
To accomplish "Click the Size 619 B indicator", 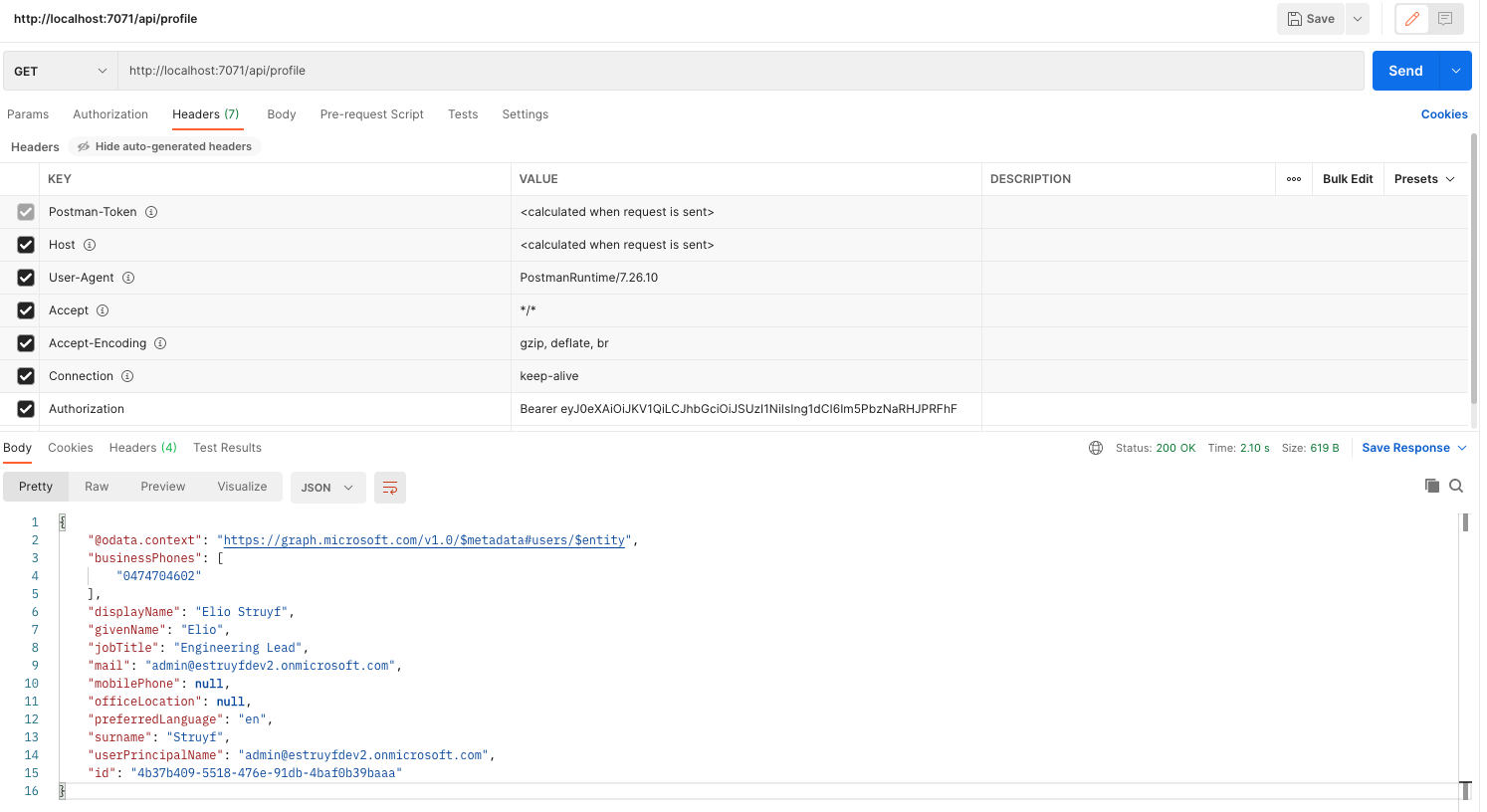I will click(x=1311, y=448).
